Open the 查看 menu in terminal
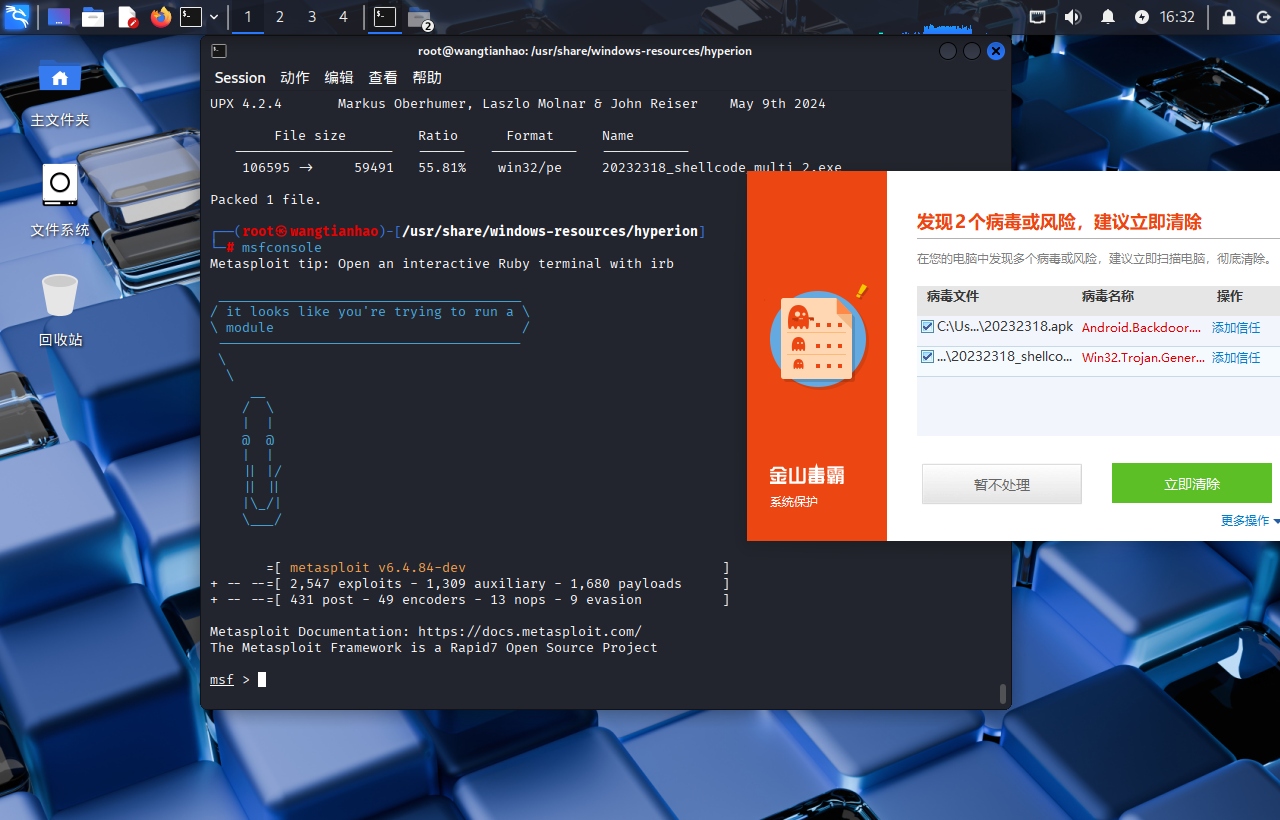This screenshot has height=820, width=1280. 383,78
